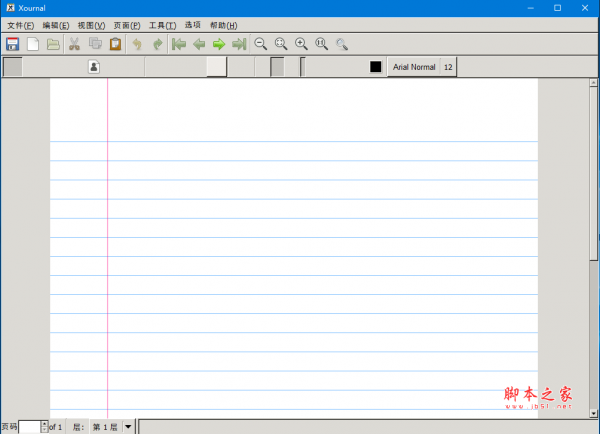
Task: Create a new blank document
Action: point(33,44)
